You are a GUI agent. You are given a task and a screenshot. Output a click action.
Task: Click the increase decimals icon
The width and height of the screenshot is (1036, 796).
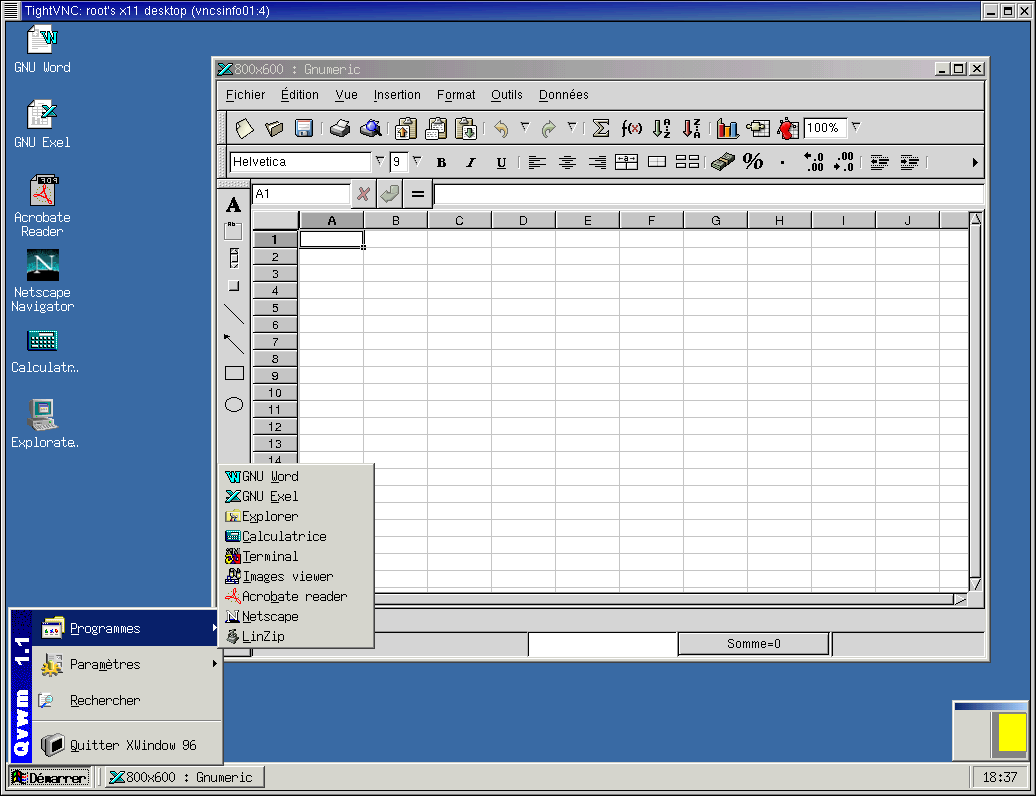point(813,162)
